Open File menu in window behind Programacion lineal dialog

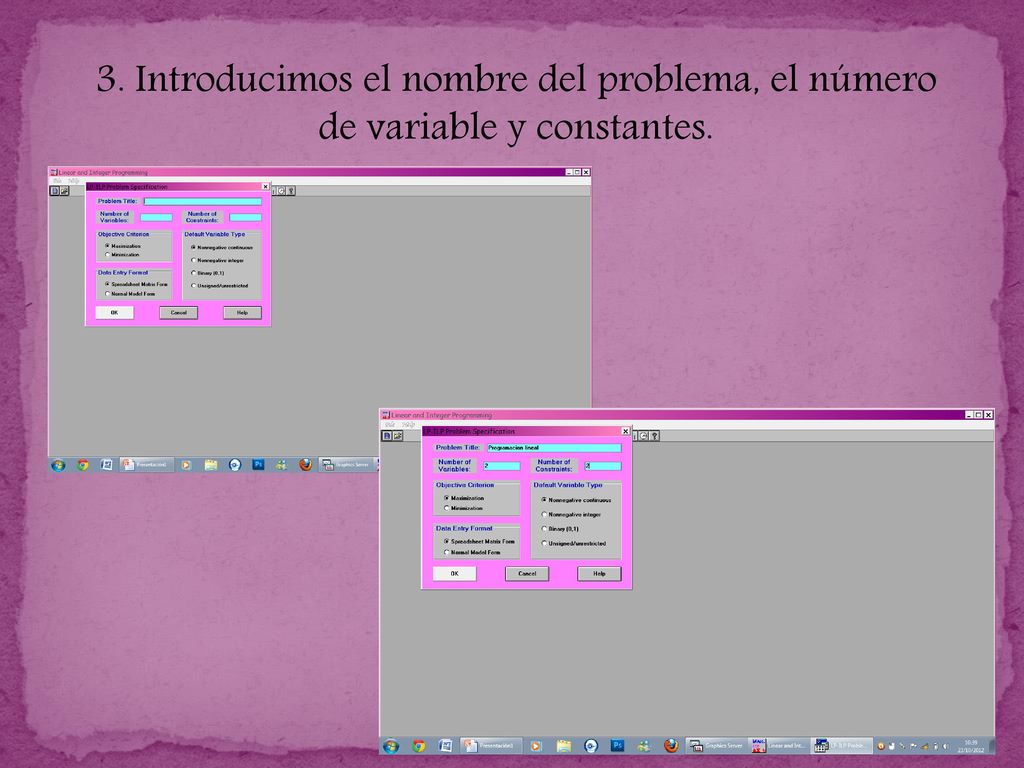(390, 424)
